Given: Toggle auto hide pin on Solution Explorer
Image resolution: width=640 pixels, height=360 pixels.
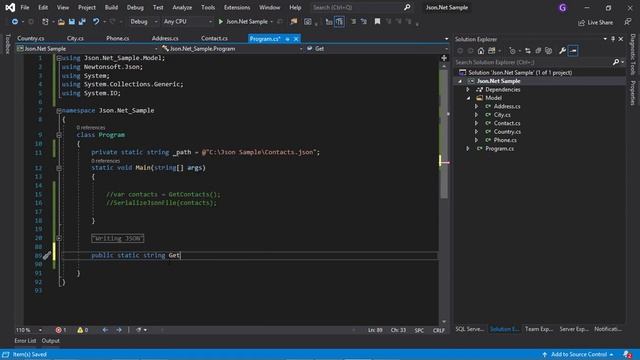Looking at the screenshot, I should (613, 39).
